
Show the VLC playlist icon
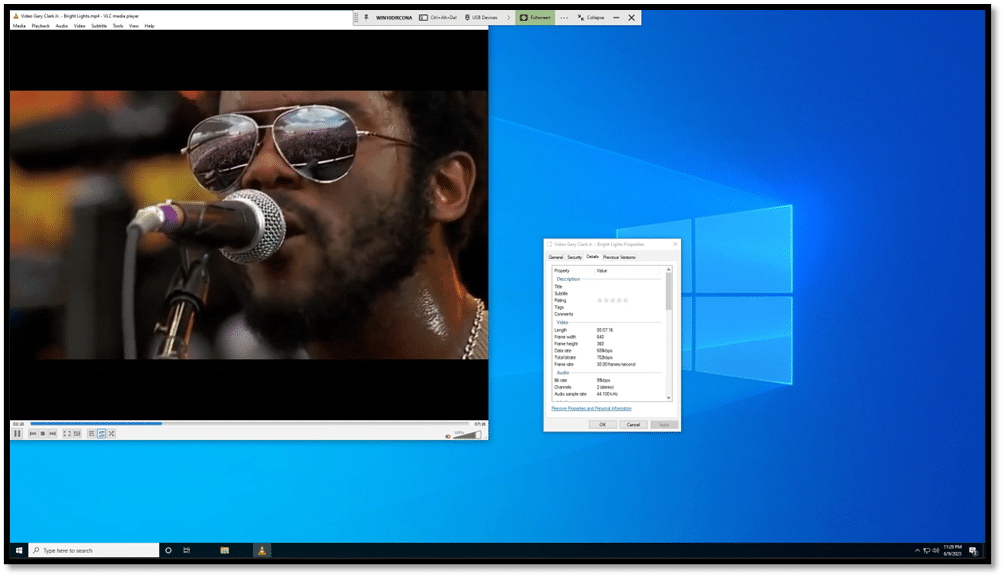pyautogui.click(x=92, y=434)
